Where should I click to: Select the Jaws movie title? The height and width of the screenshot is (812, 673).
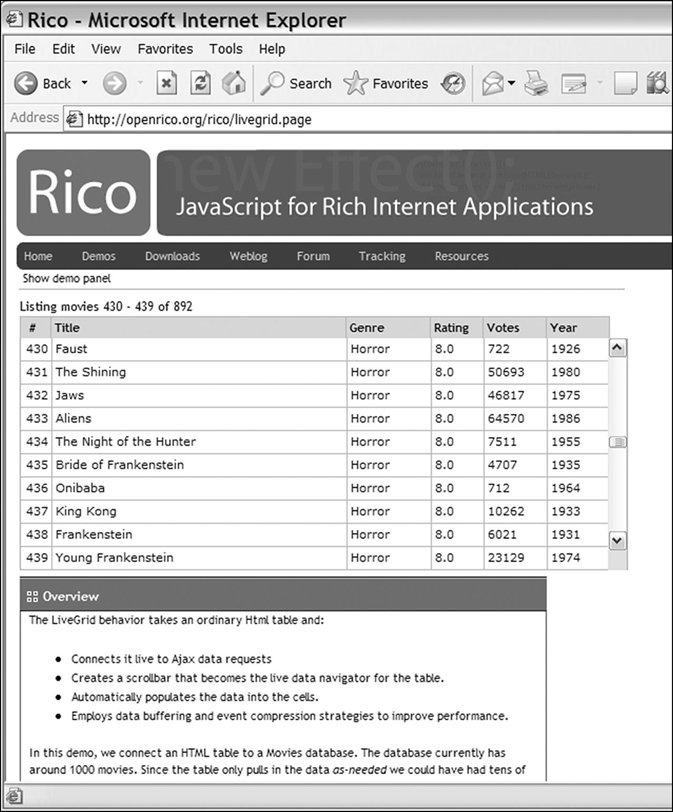tap(69, 395)
